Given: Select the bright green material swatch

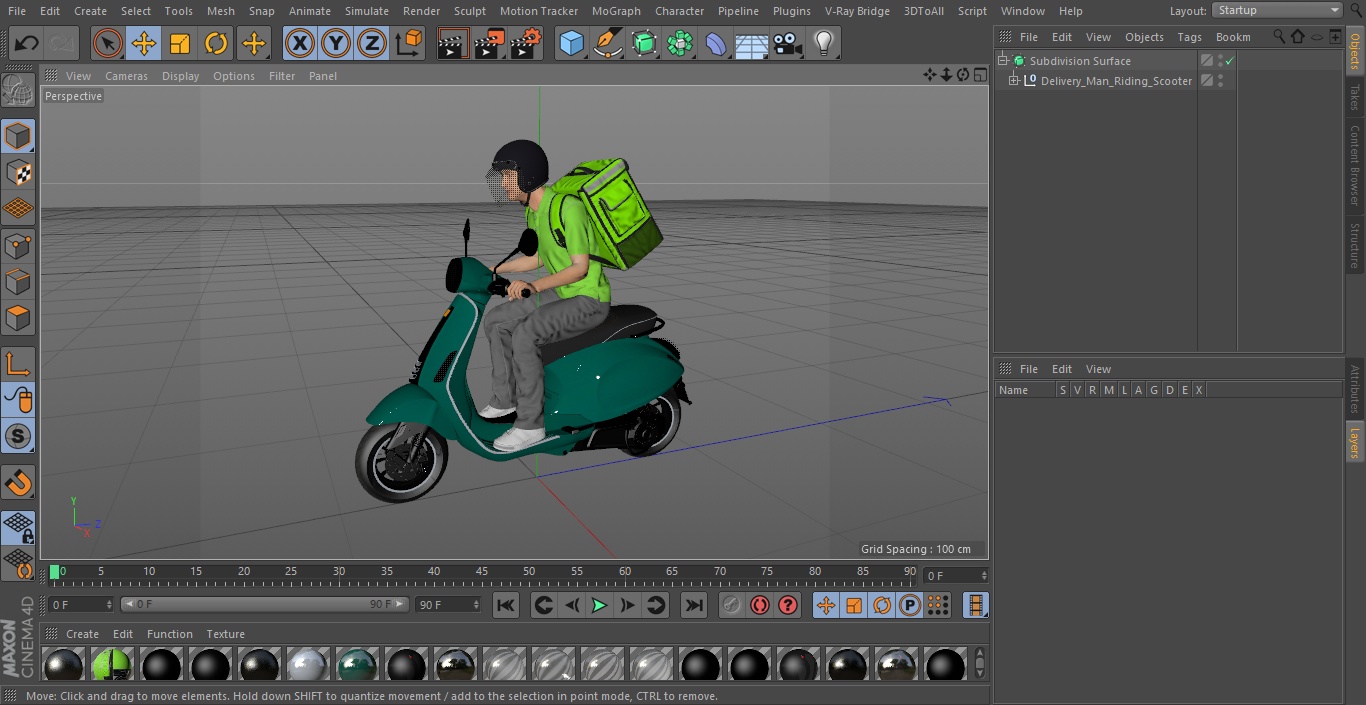Looking at the screenshot, I should coord(112,664).
